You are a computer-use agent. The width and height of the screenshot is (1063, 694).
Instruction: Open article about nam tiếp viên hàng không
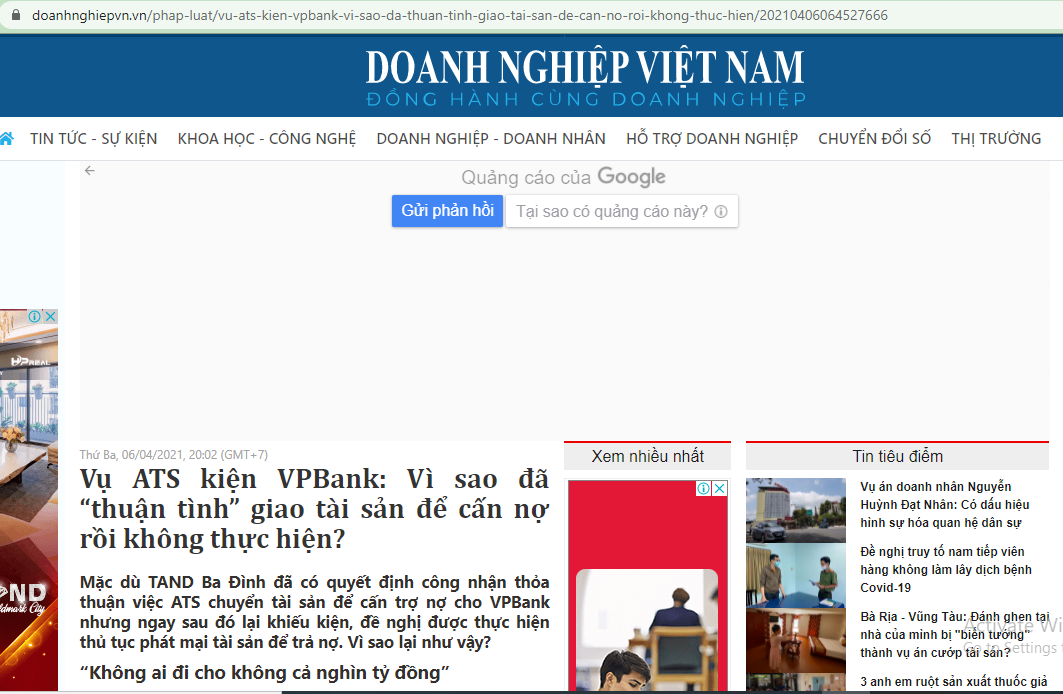(946, 569)
